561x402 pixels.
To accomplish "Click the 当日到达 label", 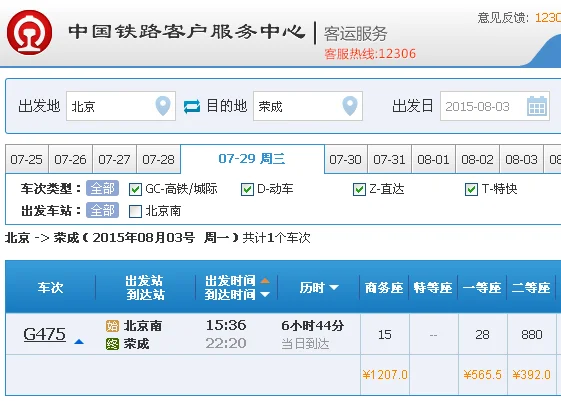I will pyautogui.click(x=305, y=344).
